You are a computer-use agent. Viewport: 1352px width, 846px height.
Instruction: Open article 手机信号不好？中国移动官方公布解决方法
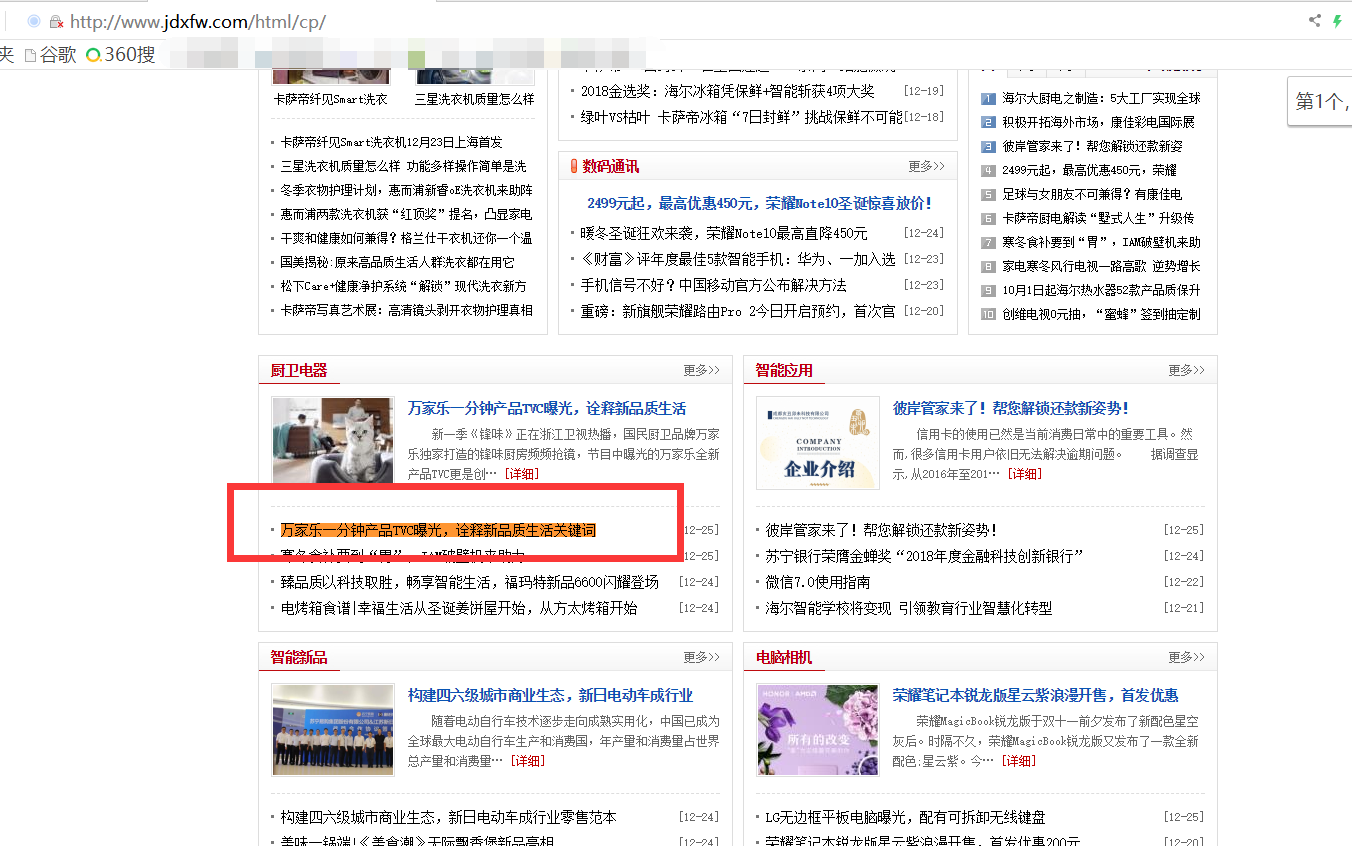[714, 285]
